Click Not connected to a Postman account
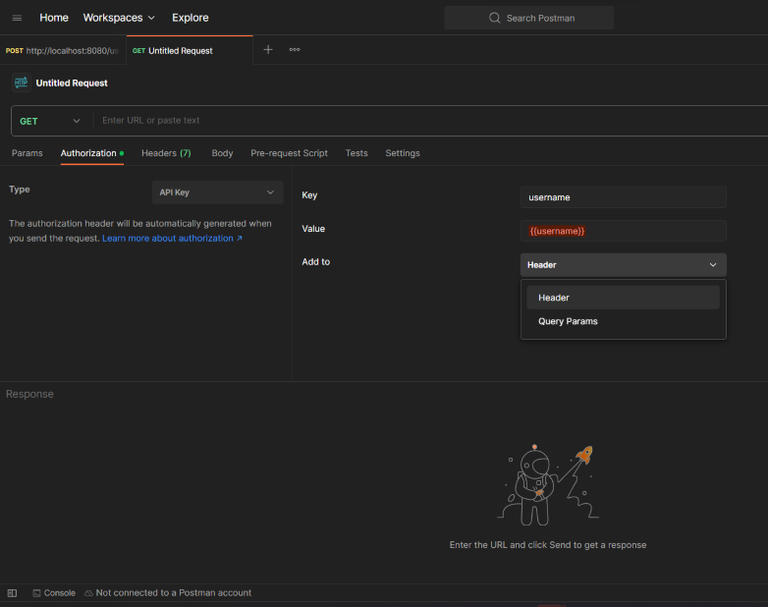The width and height of the screenshot is (768, 607). click(168, 593)
